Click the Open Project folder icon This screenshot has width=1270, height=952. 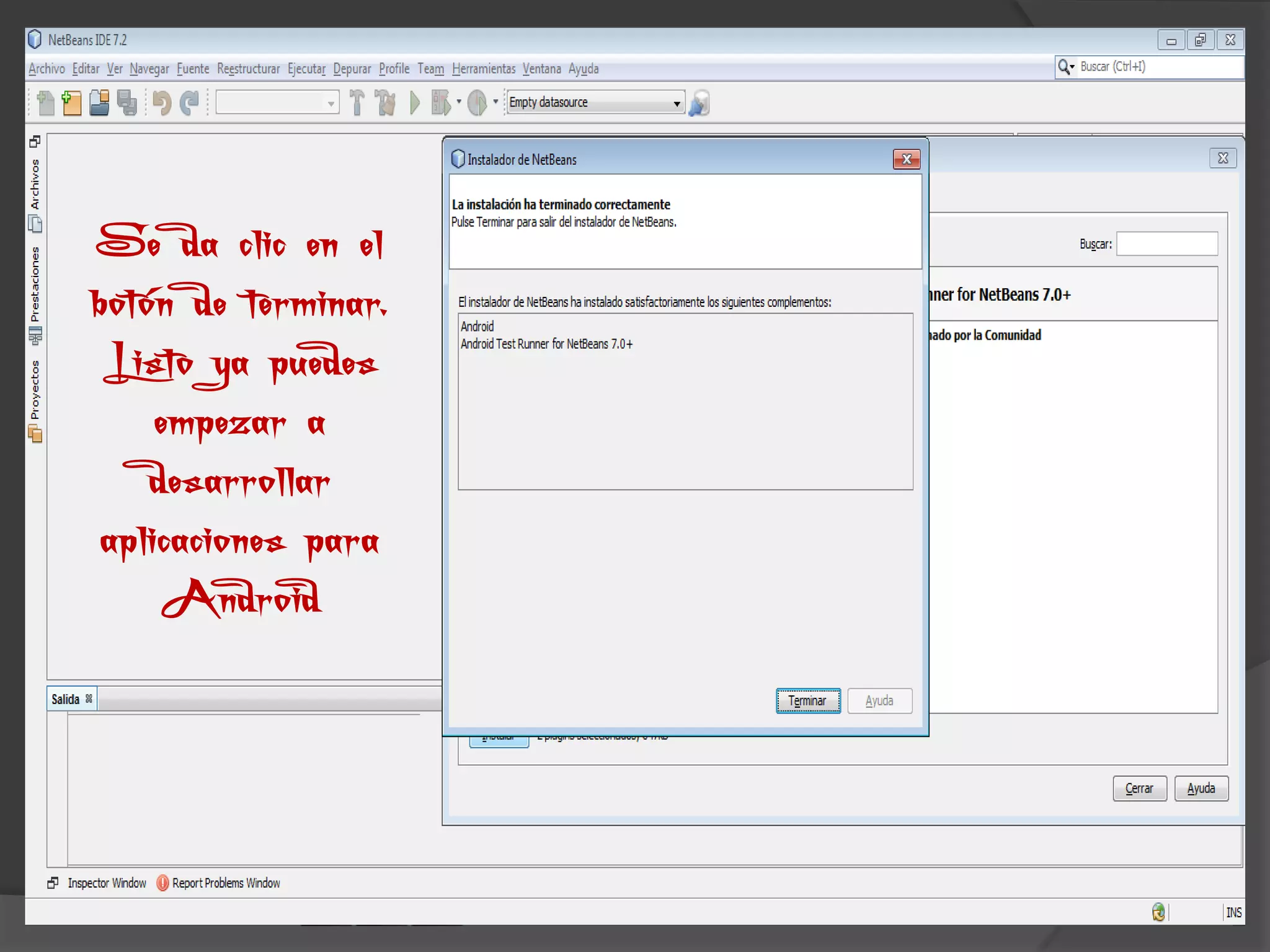point(99,103)
